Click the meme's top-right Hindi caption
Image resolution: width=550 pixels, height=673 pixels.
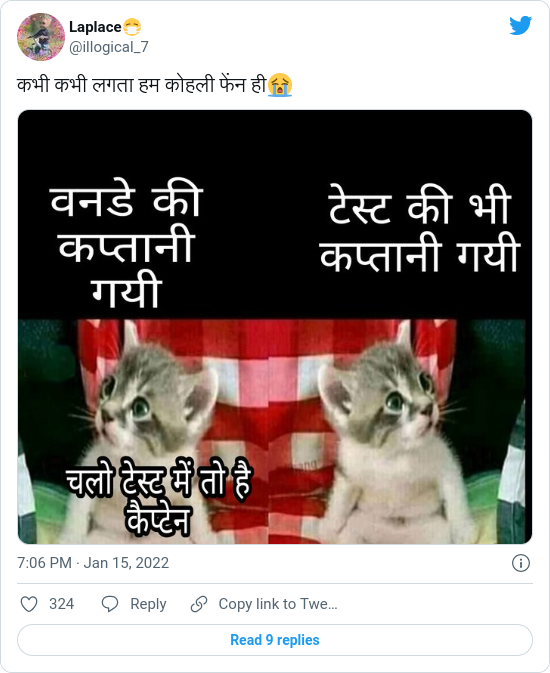tap(420, 229)
